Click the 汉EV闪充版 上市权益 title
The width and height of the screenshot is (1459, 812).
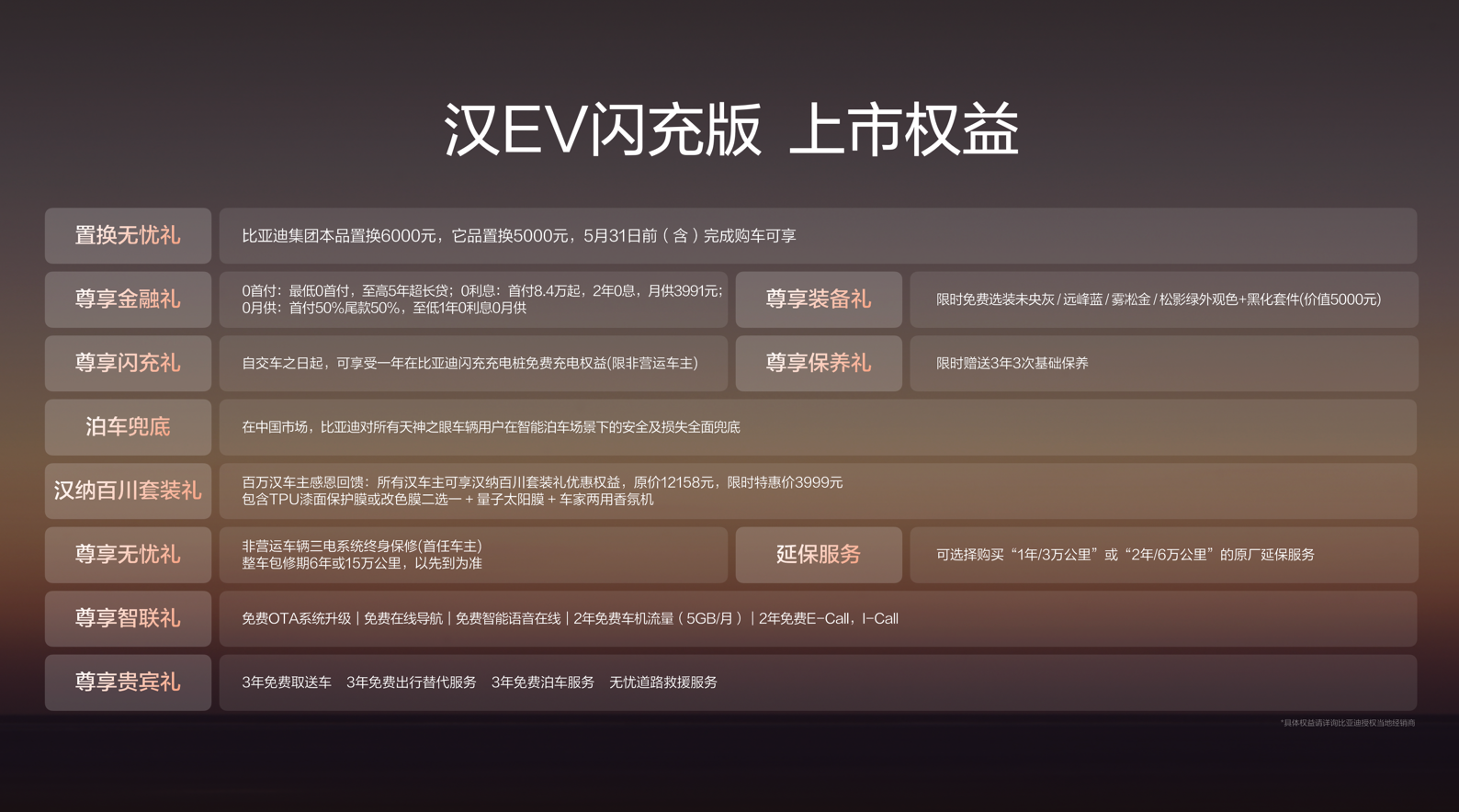(730, 130)
